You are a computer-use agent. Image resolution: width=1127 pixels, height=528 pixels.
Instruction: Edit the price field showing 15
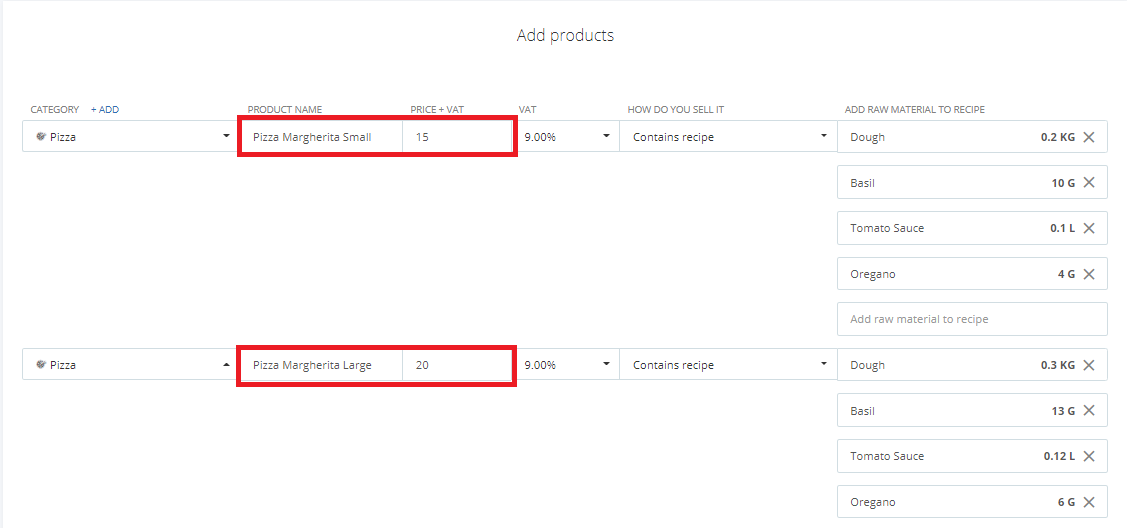coord(458,136)
